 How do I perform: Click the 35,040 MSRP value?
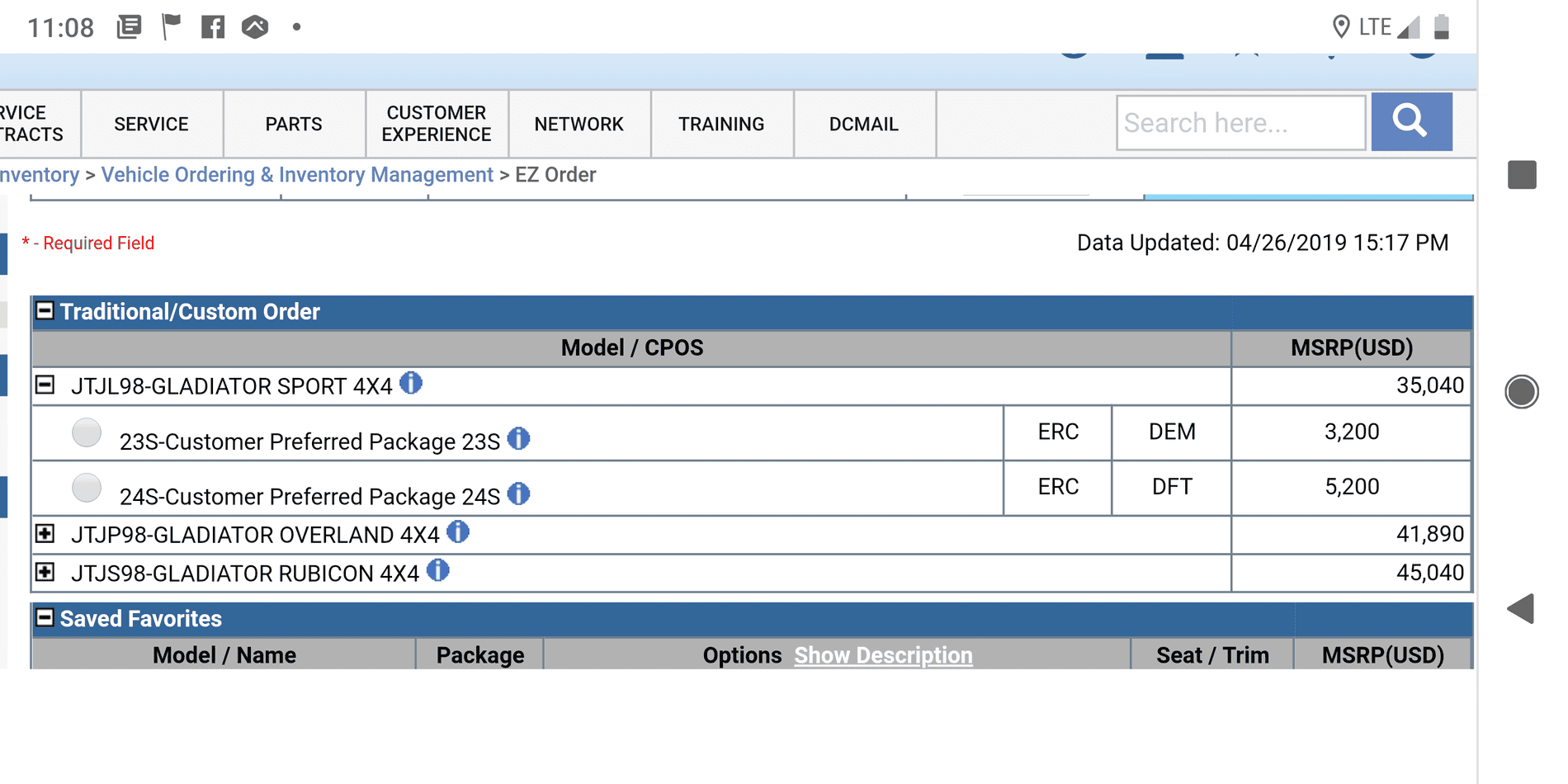tap(1429, 385)
